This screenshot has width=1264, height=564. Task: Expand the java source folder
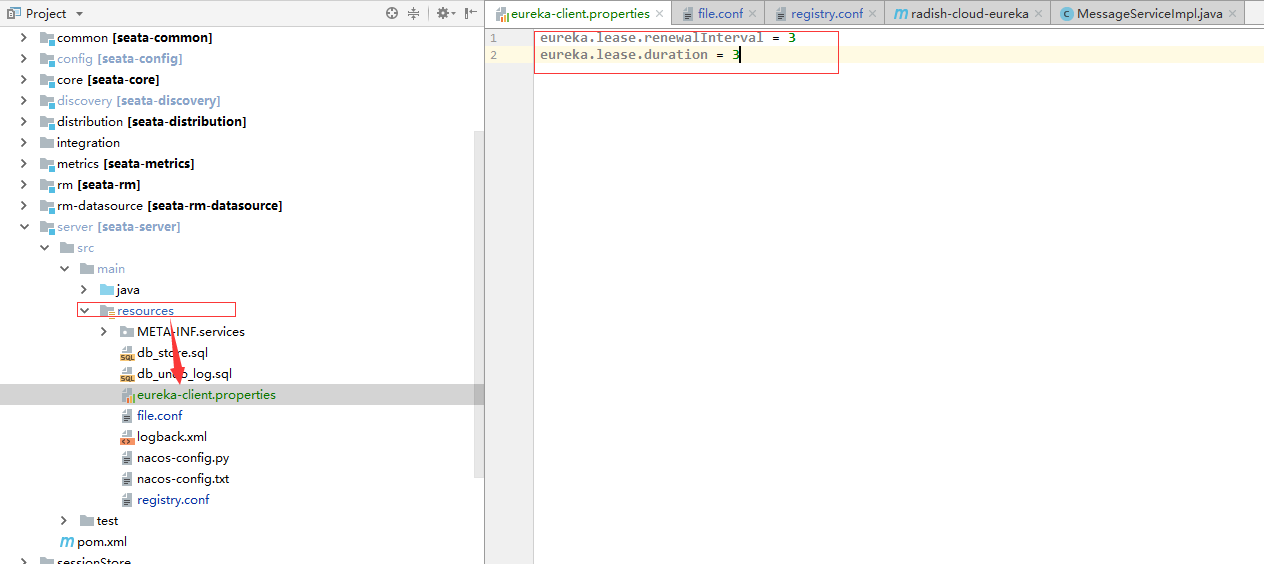(x=84, y=289)
